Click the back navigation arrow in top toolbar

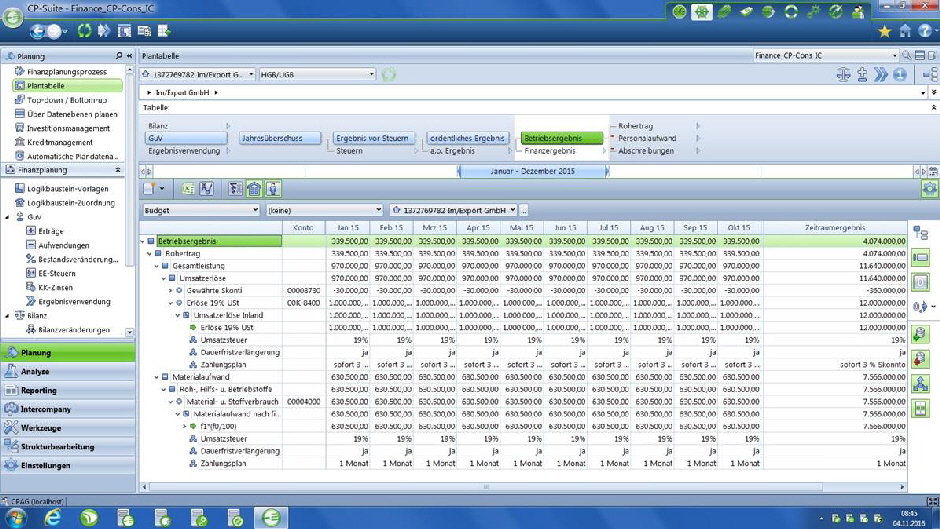click(x=38, y=31)
